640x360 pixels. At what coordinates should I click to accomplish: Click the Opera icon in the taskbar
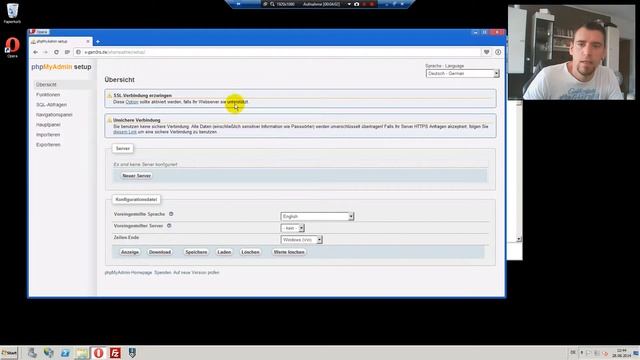tap(98, 353)
